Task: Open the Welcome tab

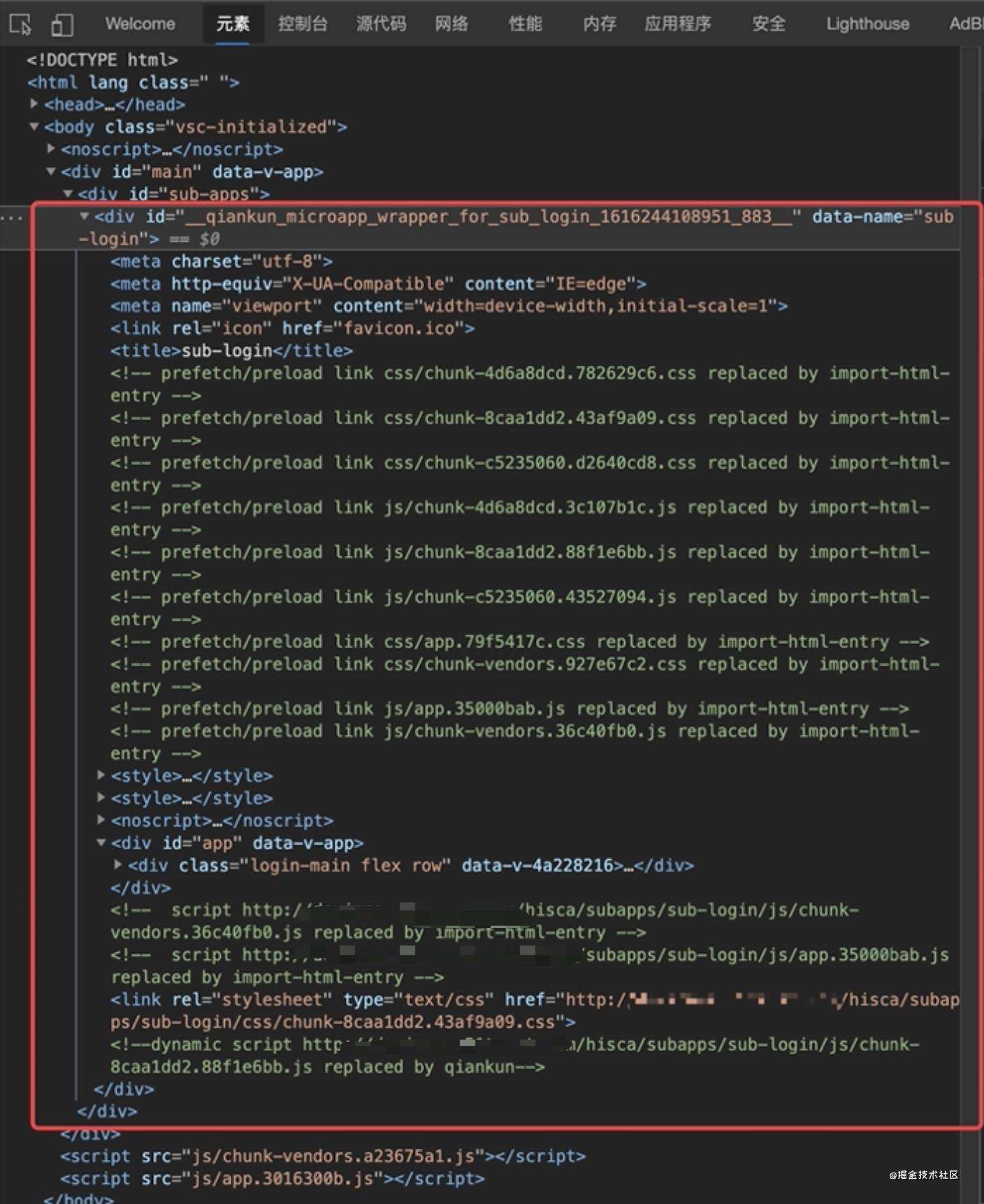Action: click(x=140, y=24)
